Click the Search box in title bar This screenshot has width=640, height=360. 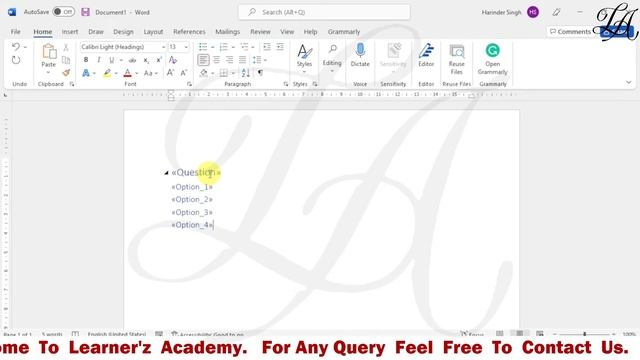tap(324, 12)
